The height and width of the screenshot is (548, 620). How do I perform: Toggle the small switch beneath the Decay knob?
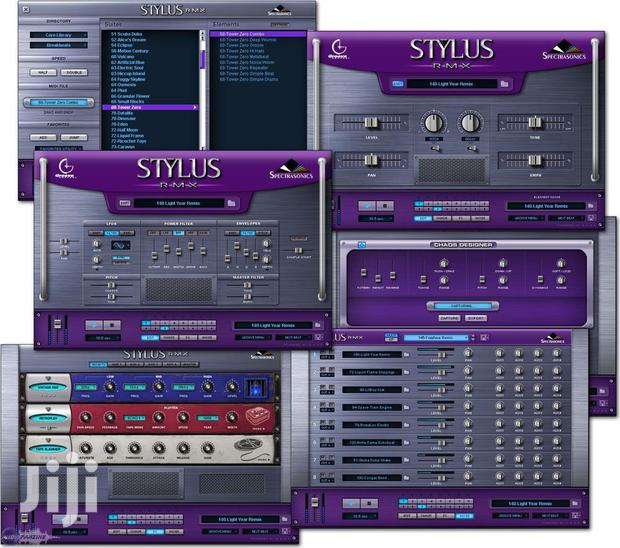[472, 148]
